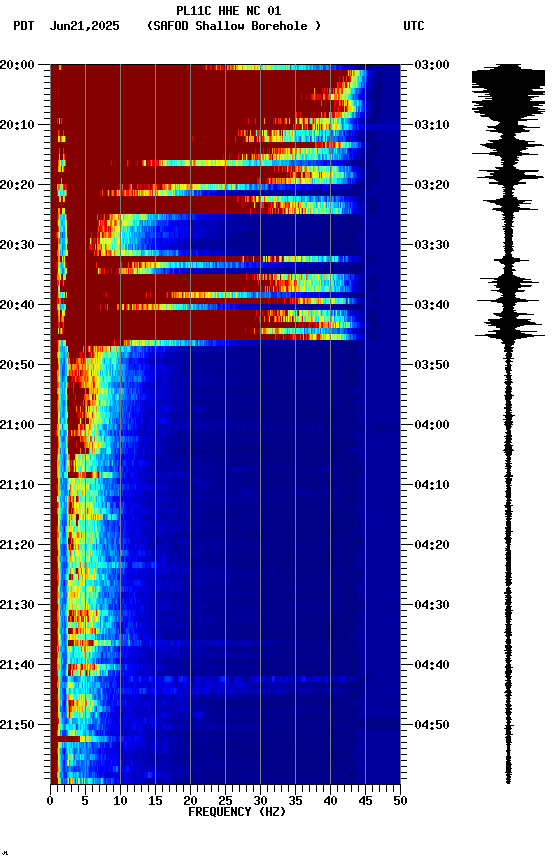The width and height of the screenshot is (552, 864).
Task: Click the '20:30' PDT time label
Action: point(17,245)
